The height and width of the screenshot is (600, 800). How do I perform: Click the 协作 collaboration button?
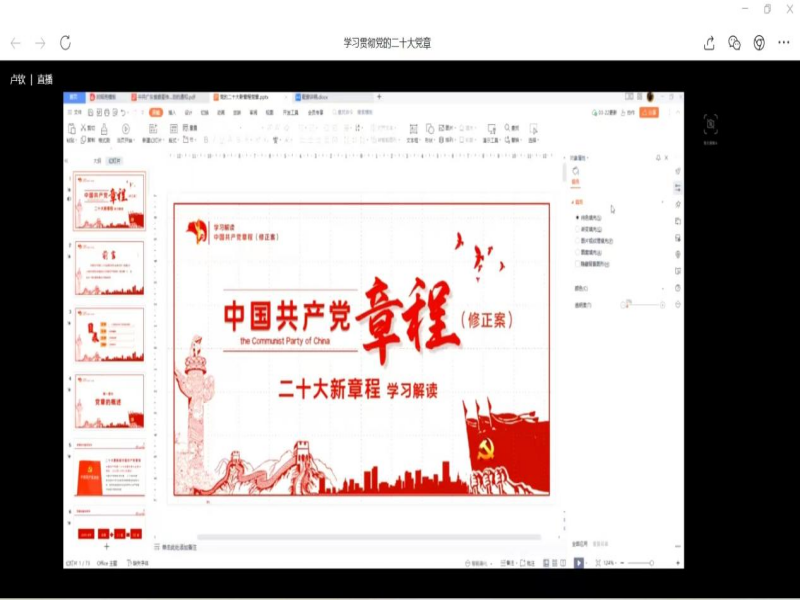(628, 113)
